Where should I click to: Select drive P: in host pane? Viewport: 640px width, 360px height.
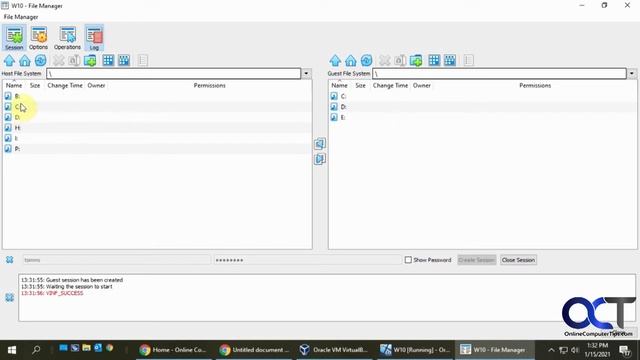pos(157,149)
